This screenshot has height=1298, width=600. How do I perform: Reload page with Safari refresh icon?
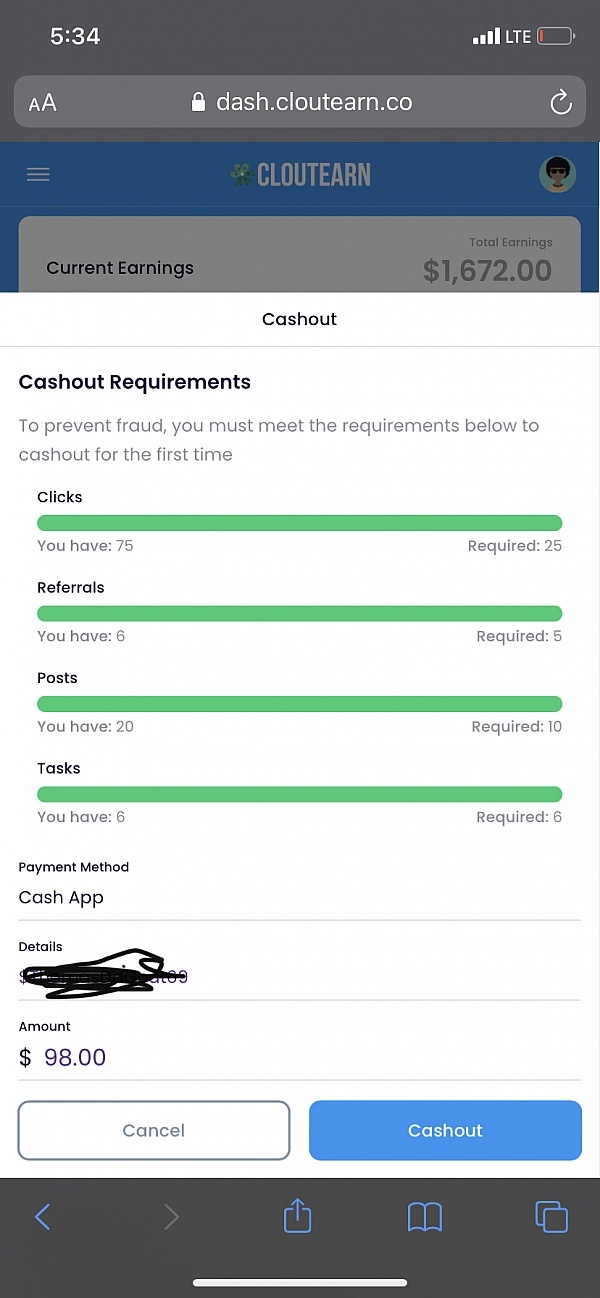click(561, 102)
